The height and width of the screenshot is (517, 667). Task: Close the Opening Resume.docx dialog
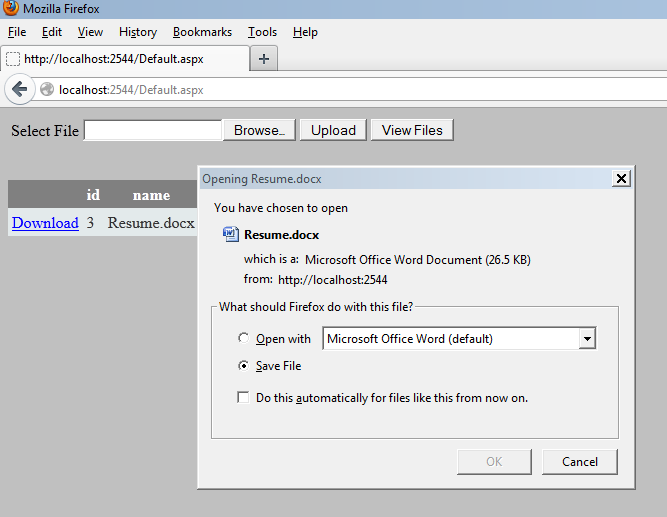click(x=621, y=178)
